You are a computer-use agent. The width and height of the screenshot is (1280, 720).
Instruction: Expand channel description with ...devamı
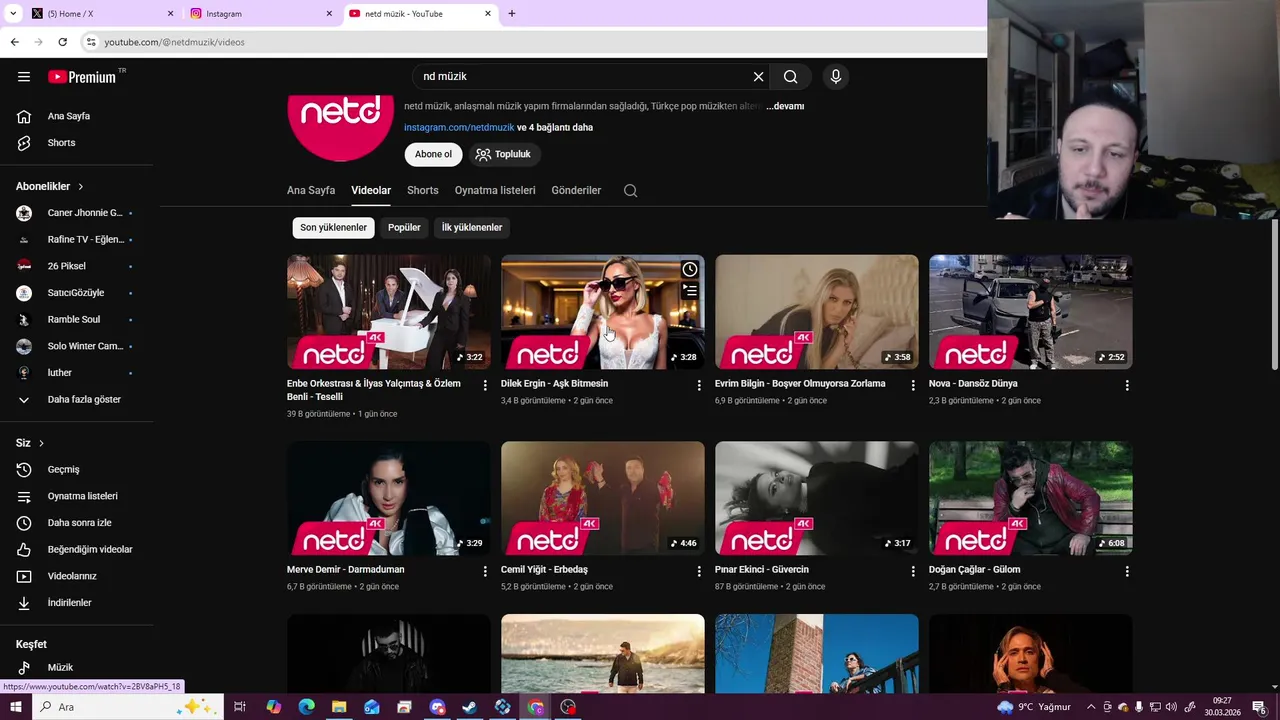(785, 106)
